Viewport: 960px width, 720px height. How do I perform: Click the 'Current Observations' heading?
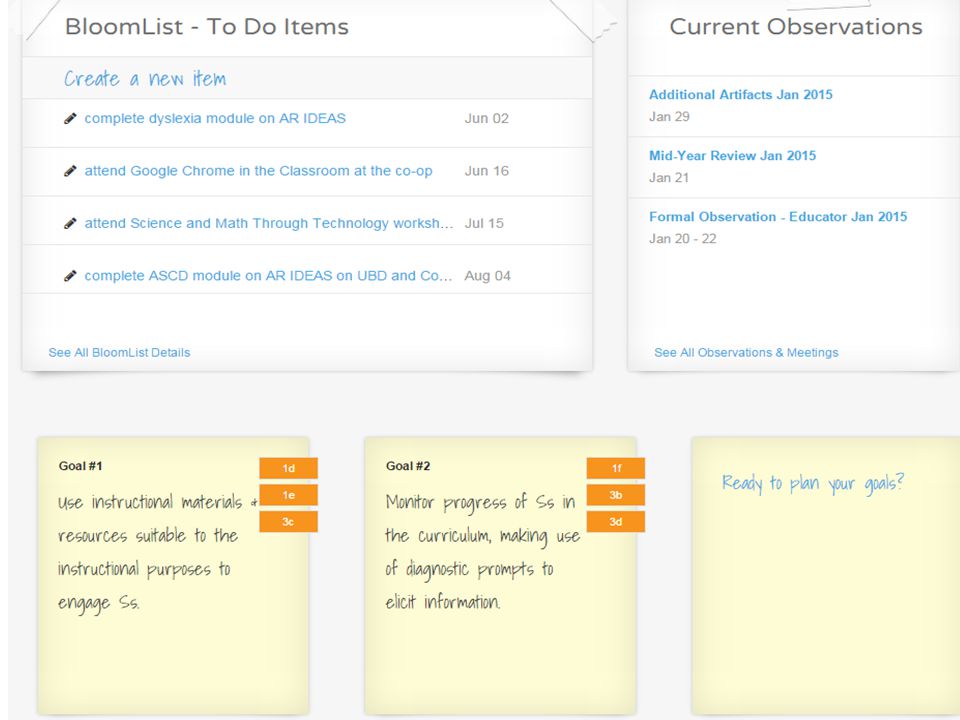tap(796, 27)
